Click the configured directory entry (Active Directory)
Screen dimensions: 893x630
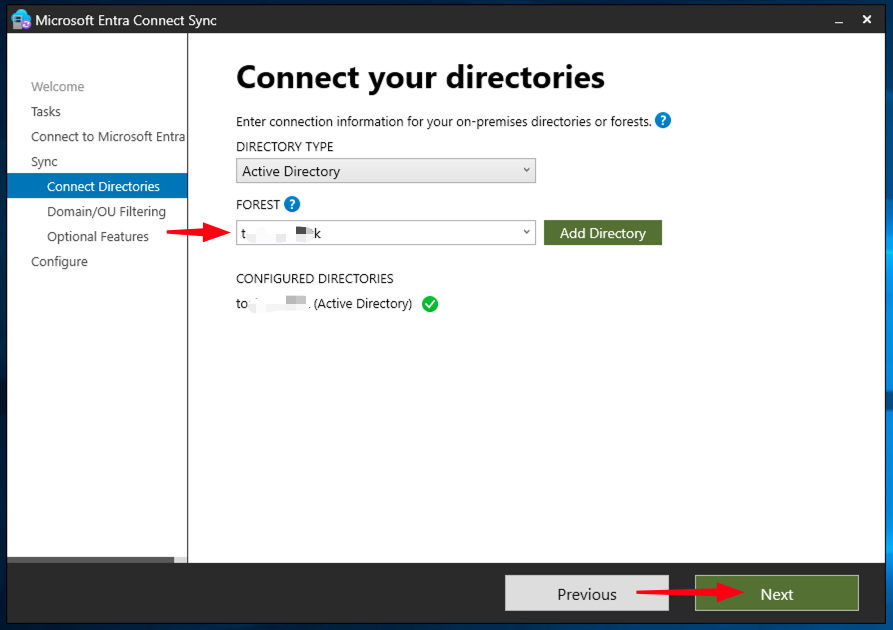pyautogui.click(x=324, y=304)
